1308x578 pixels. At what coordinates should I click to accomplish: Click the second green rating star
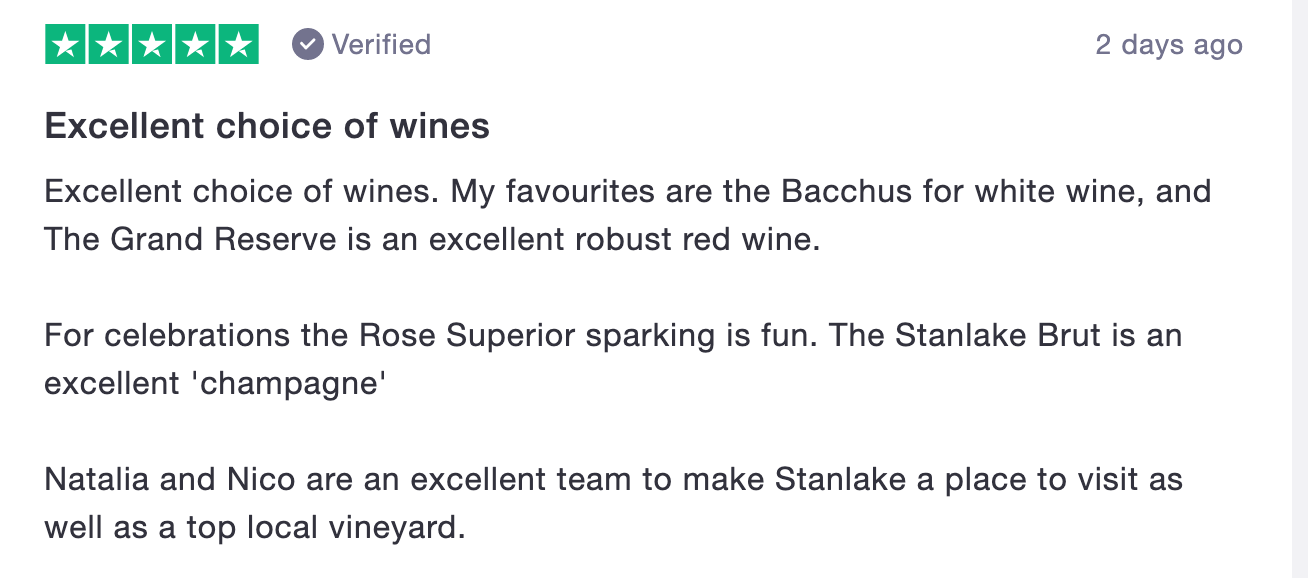109,45
